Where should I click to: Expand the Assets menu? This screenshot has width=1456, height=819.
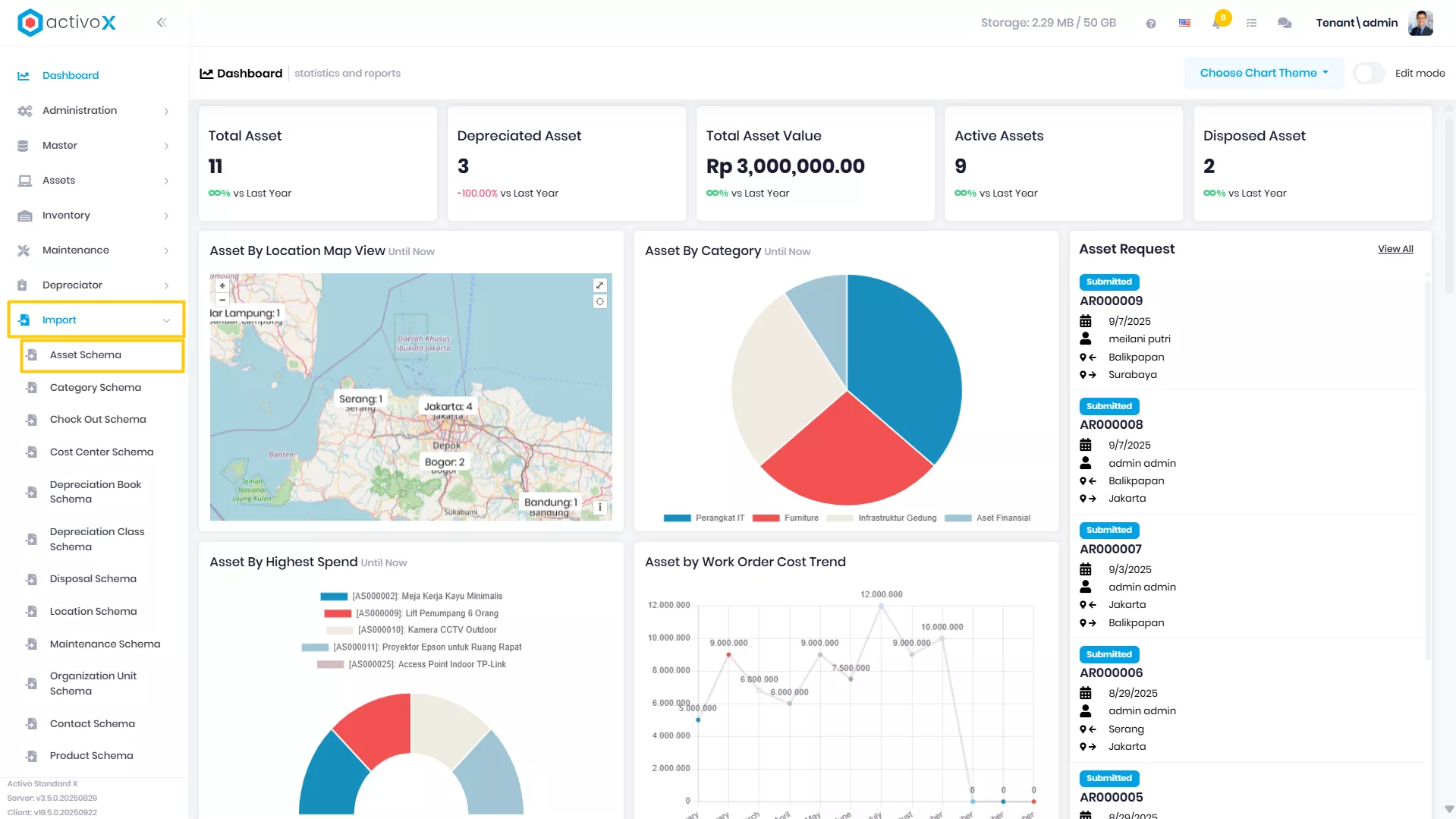[x=166, y=181]
